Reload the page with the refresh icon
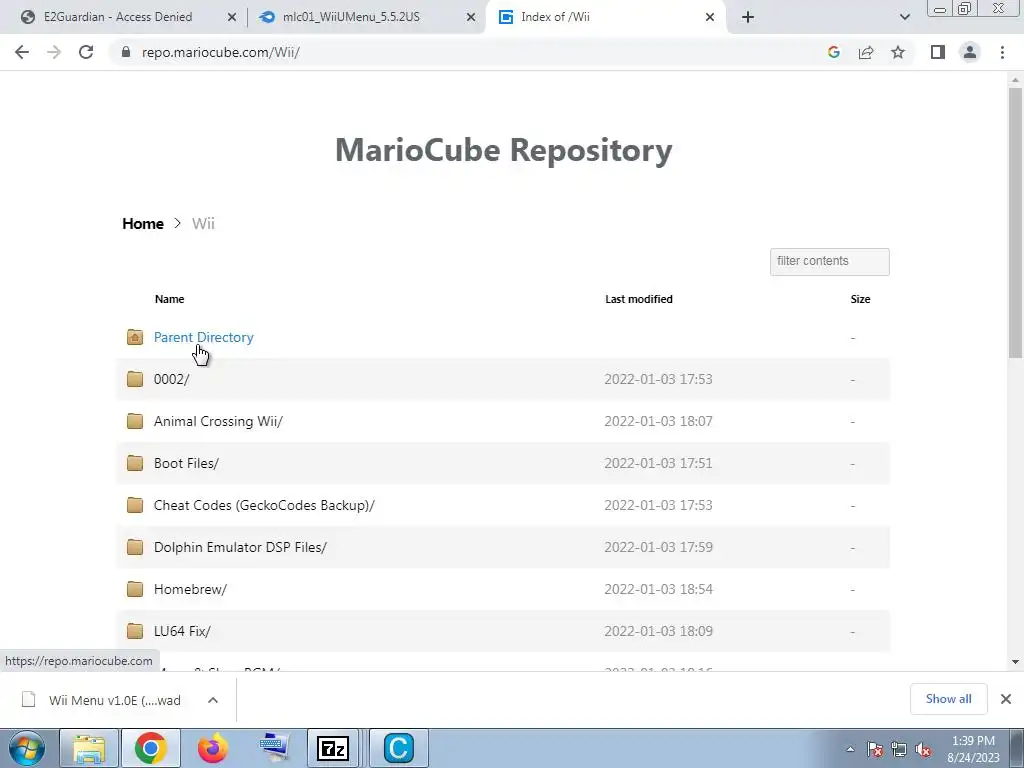The width and height of the screenshot is (1024, 768). 86,52
